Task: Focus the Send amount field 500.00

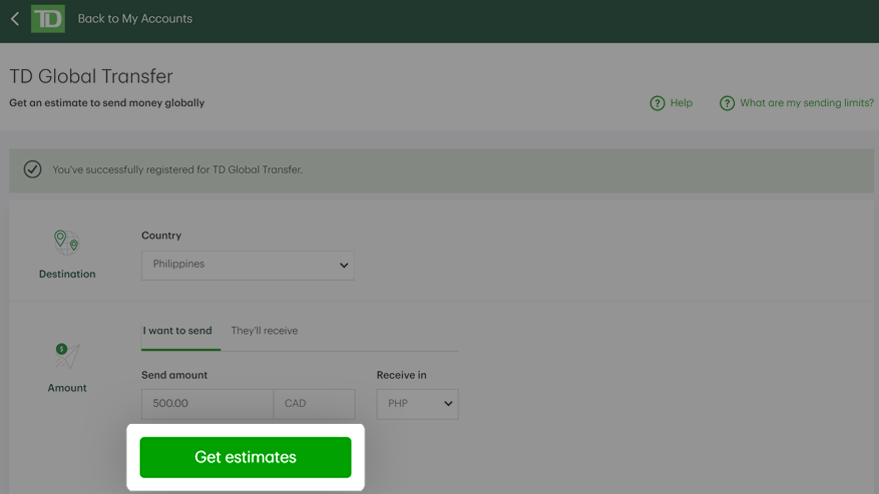Action: click(x=207, y=404)
